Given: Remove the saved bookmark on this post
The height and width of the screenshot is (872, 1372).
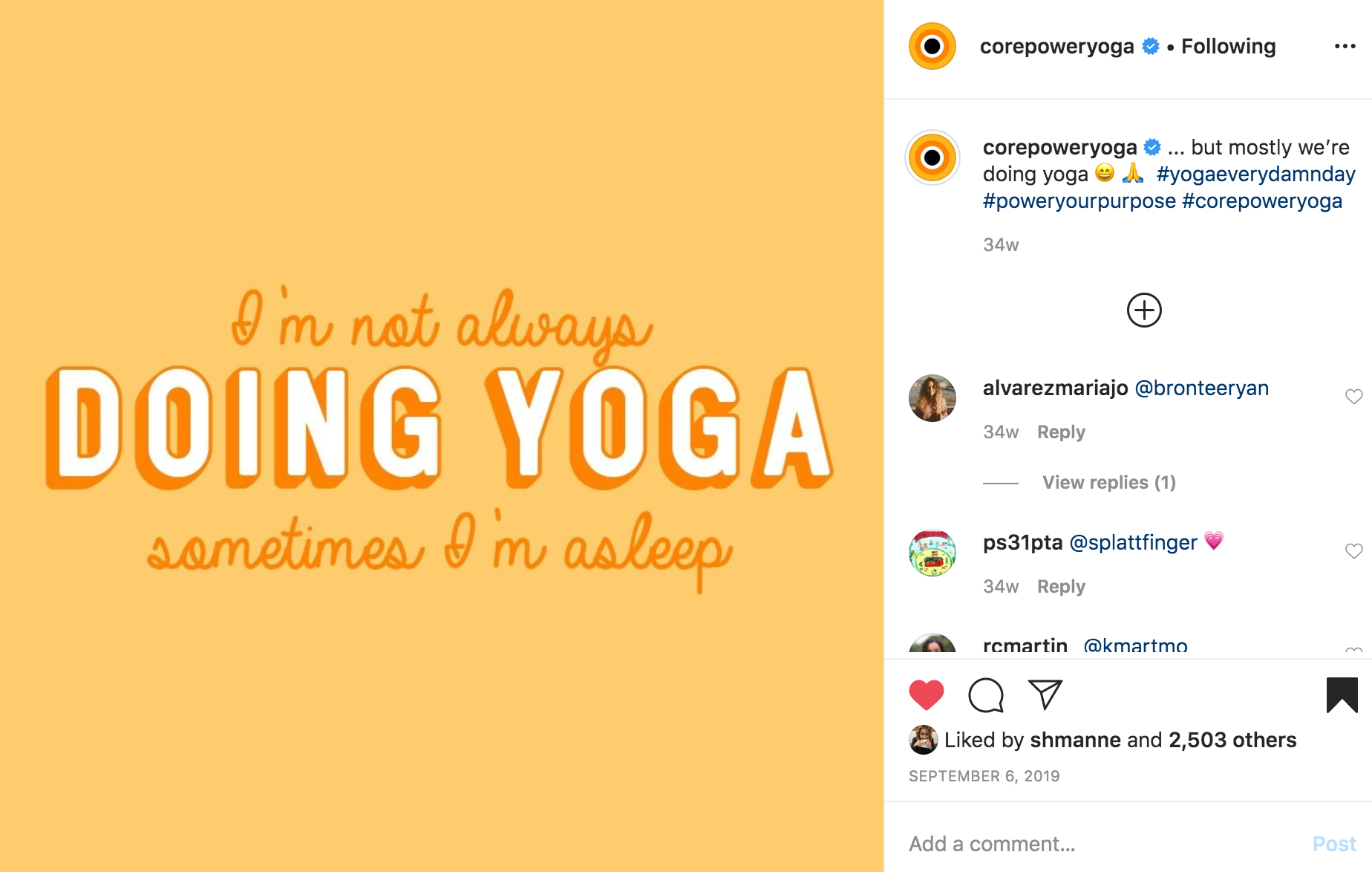Looking at the screenshot, I should pos(1342,695).
